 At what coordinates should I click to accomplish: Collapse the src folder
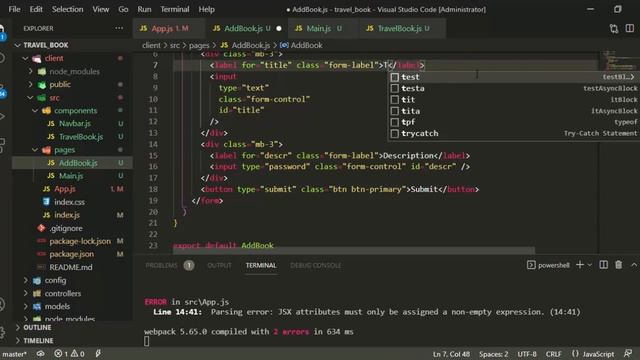click(x=31, y=98)
